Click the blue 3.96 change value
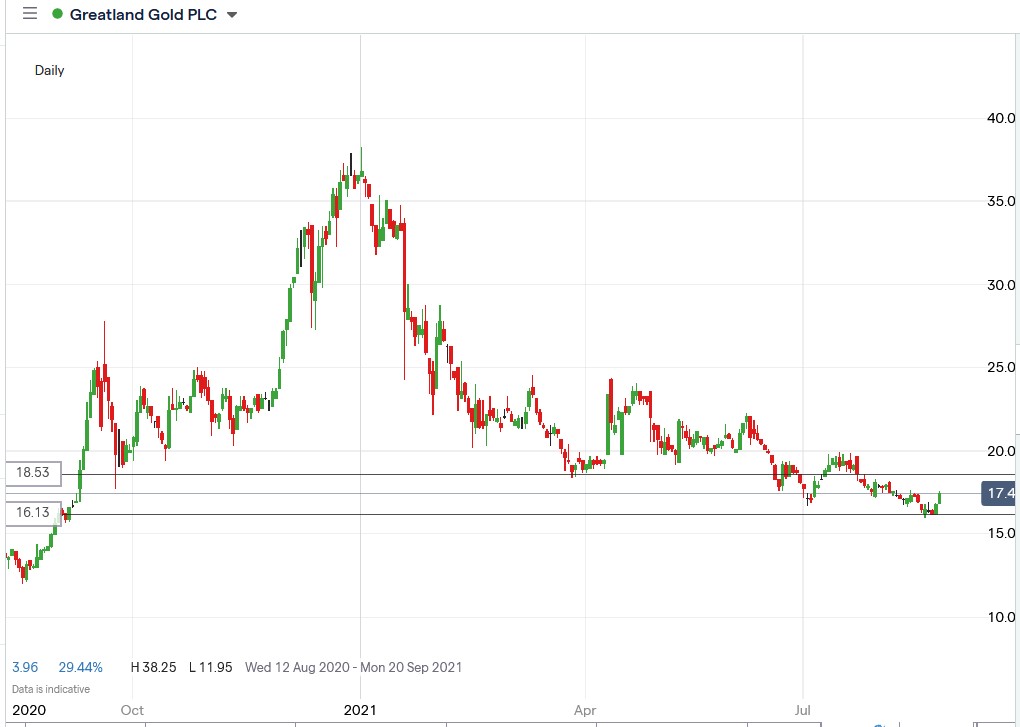The height and width of the screenshot is (727, 1020). click(x=23, y=667)
